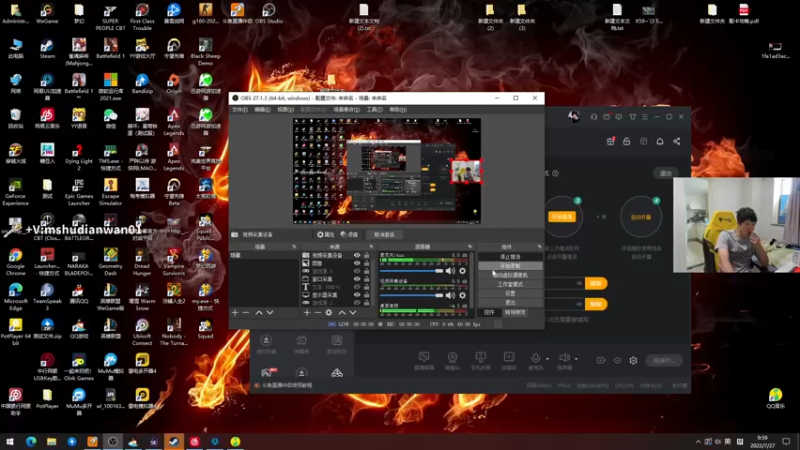The width and height of the screenshot is (800, 450).
Task: Open filters for selected source (滤镜)
Action: coord(349,235)
